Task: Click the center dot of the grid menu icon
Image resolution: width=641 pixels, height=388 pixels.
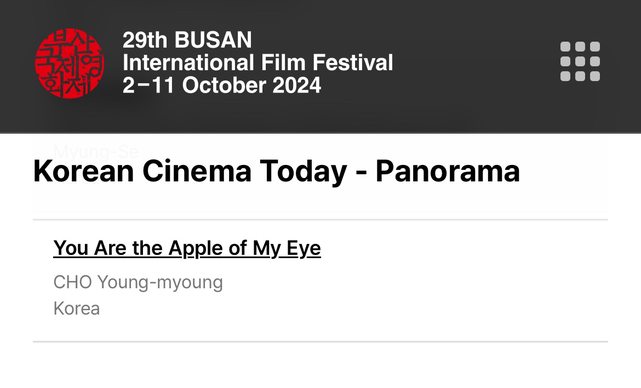Action: tap(580, 61)
